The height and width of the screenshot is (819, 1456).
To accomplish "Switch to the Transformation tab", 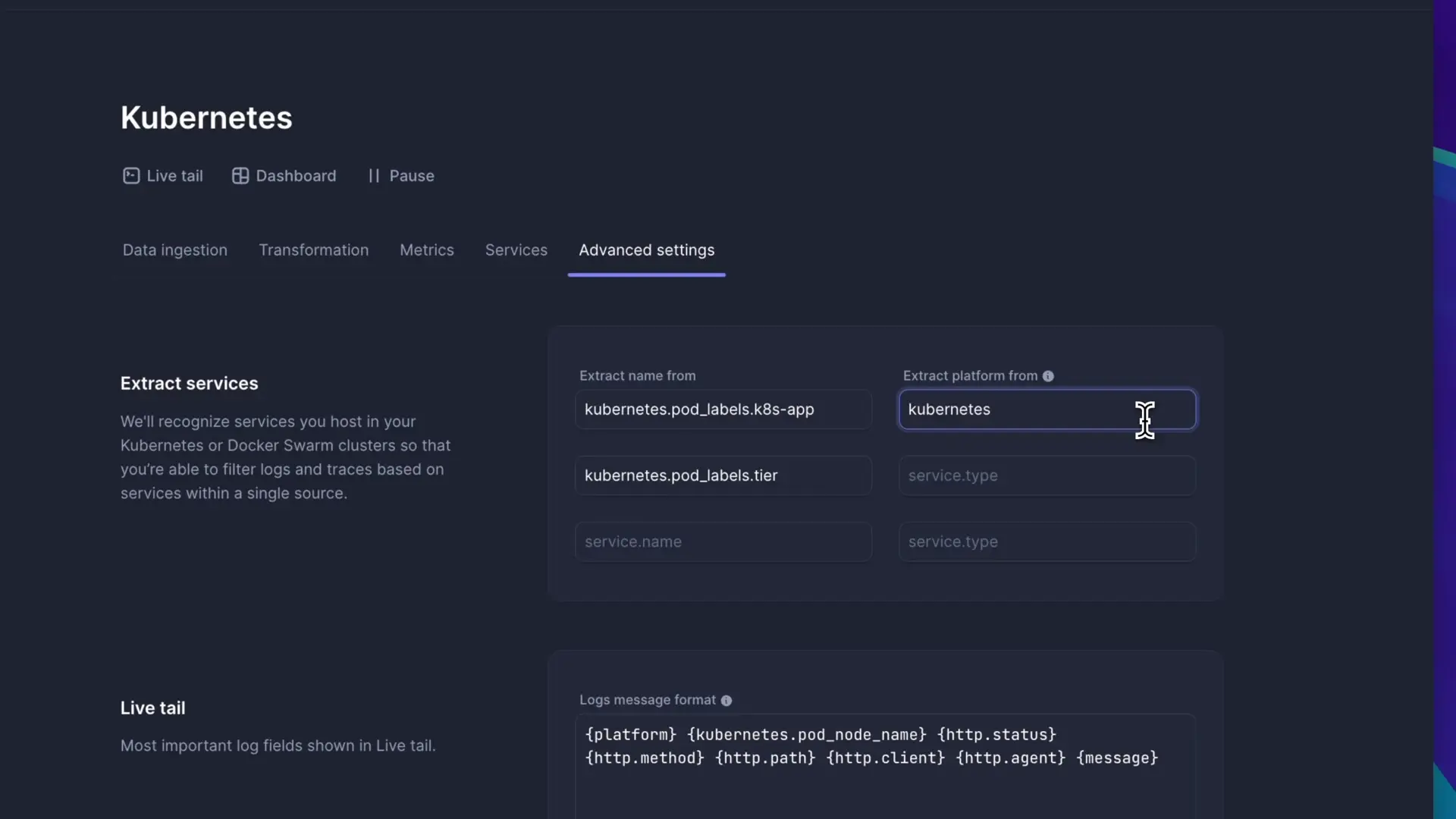I will [314, 250].
